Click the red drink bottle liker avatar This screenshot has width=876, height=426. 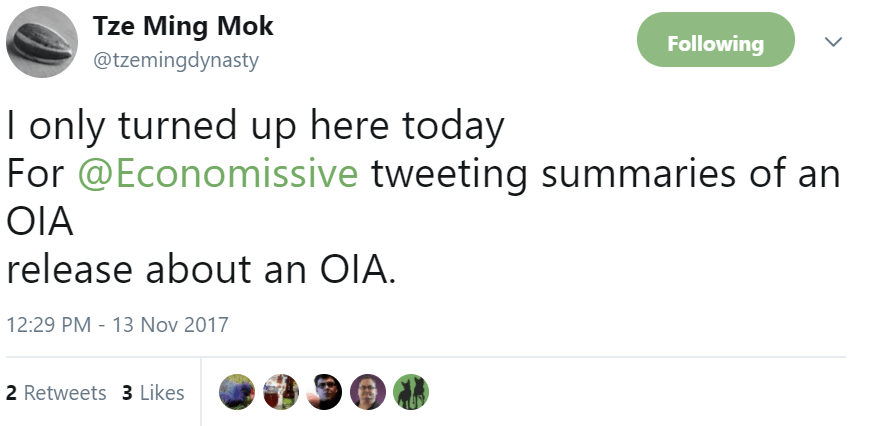point(280,392)
